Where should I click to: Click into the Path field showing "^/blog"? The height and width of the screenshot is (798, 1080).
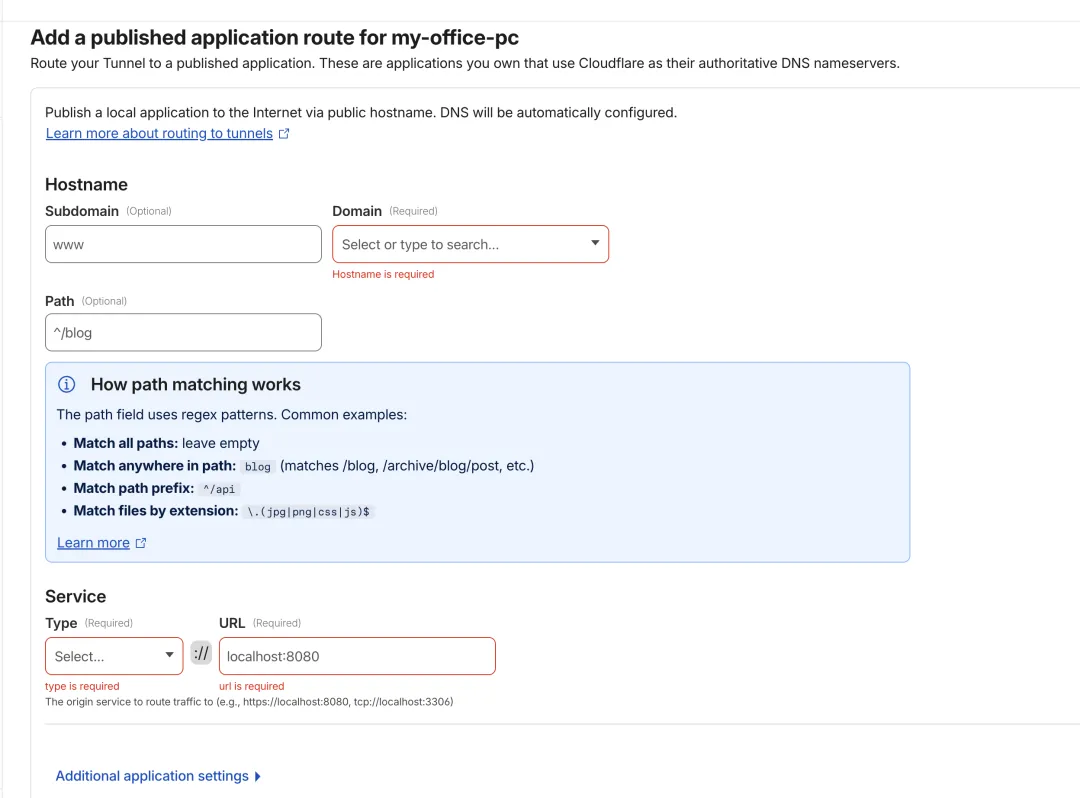(x=183, y=332)
